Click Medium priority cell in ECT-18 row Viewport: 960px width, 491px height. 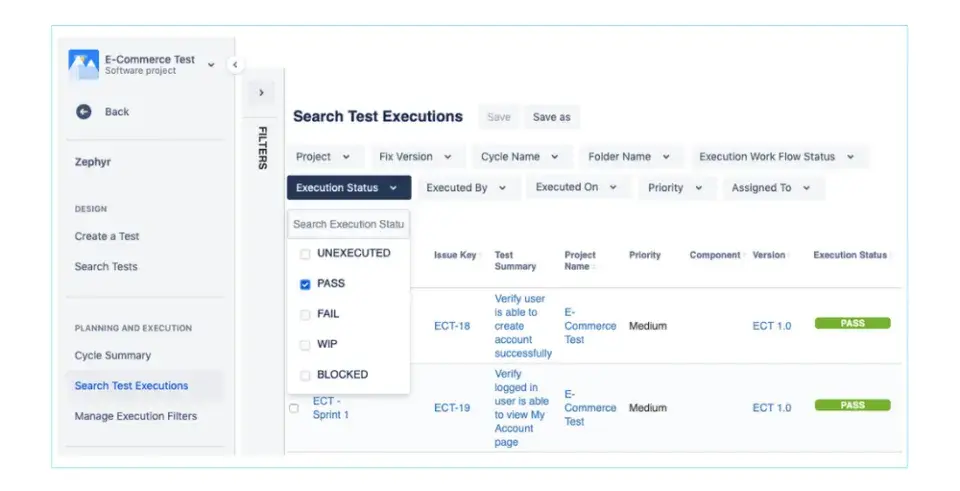click(x=648, y=326)
